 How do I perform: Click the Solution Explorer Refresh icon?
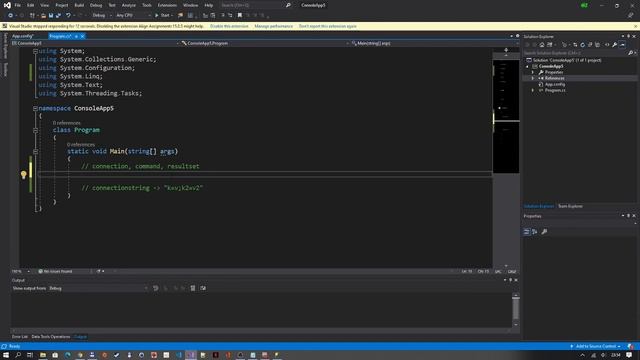[582, 44]
